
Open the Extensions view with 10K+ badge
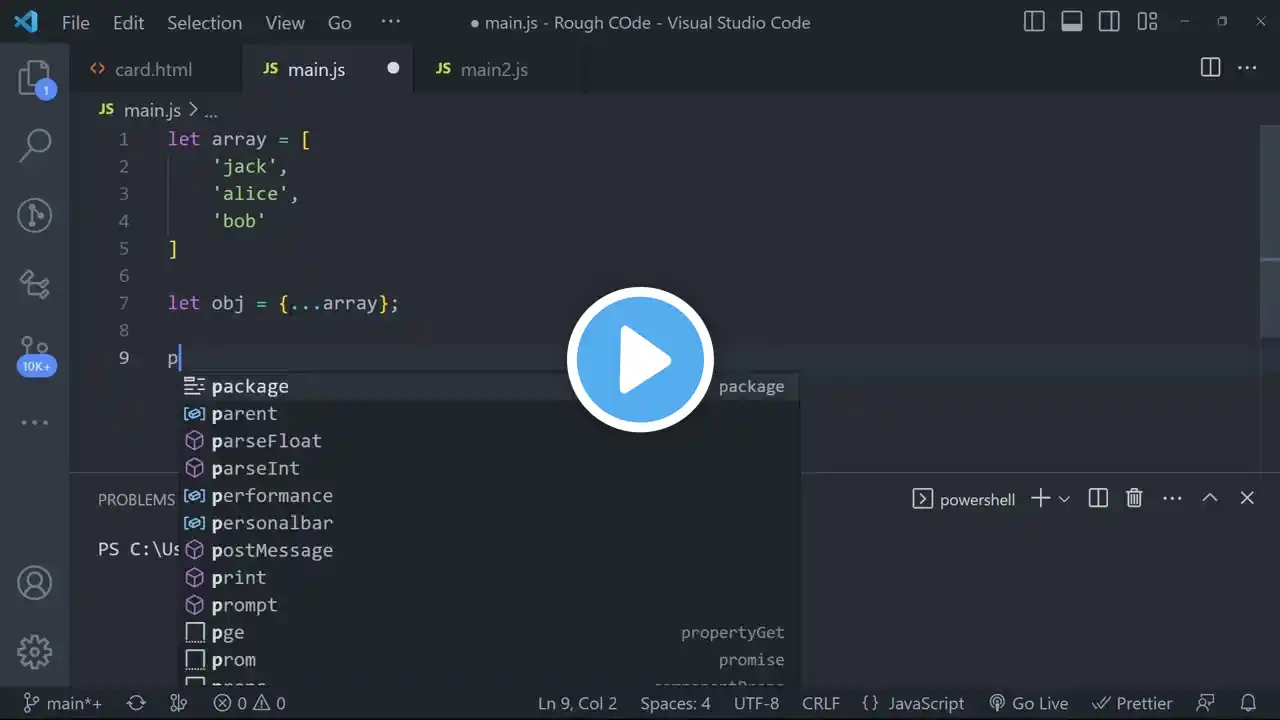35,355
